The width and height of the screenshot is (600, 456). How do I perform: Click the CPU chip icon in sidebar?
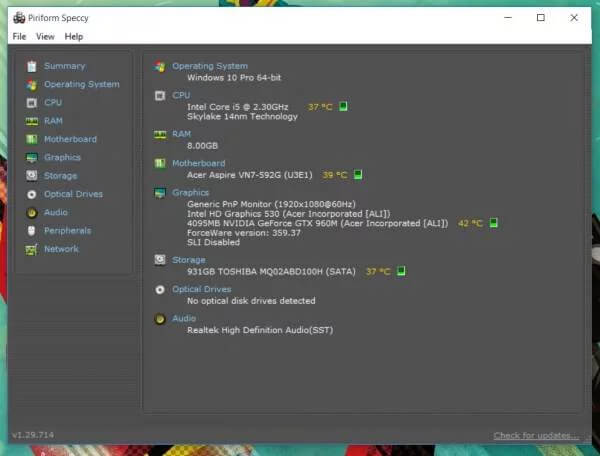[32, 103]
